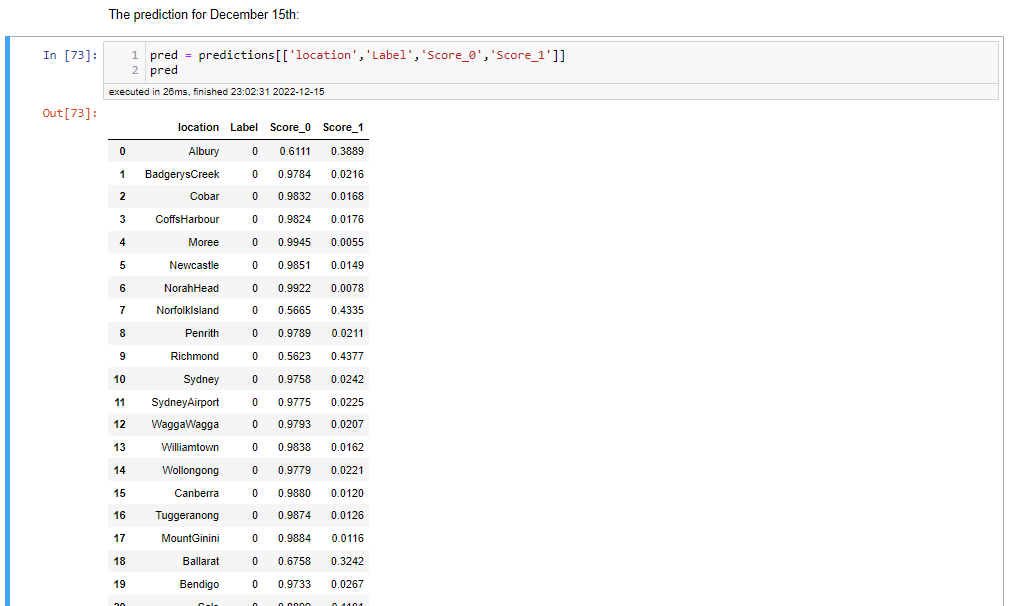1014x606 pixels.
Task: Click Score_0 value 0.6111 for Albury
Action: (295, 151)
